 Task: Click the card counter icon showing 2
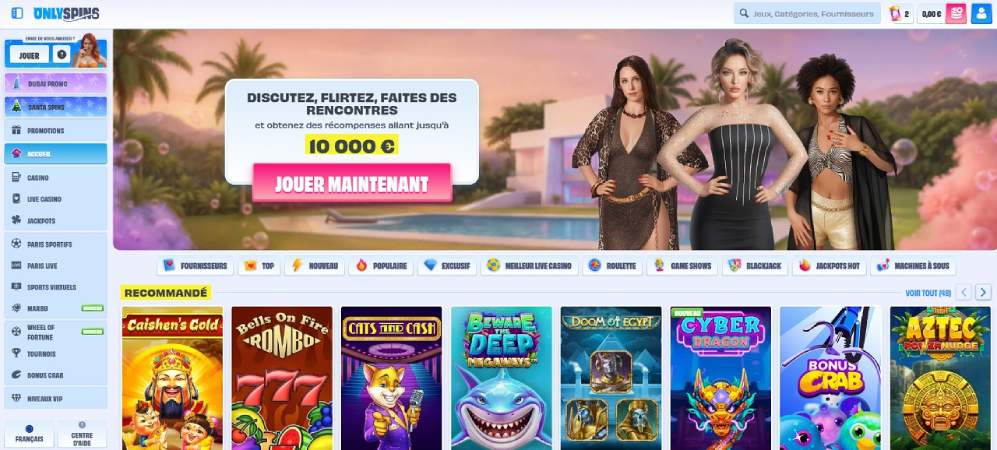point(900,13)
